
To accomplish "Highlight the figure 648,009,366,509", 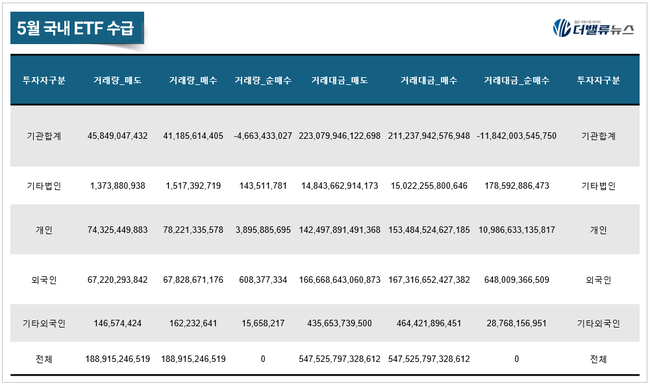I will tap(517, 280).
